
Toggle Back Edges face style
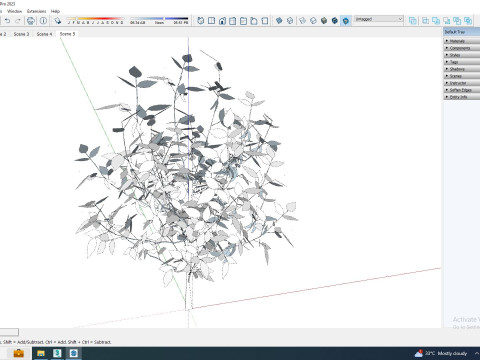[290, 21]
